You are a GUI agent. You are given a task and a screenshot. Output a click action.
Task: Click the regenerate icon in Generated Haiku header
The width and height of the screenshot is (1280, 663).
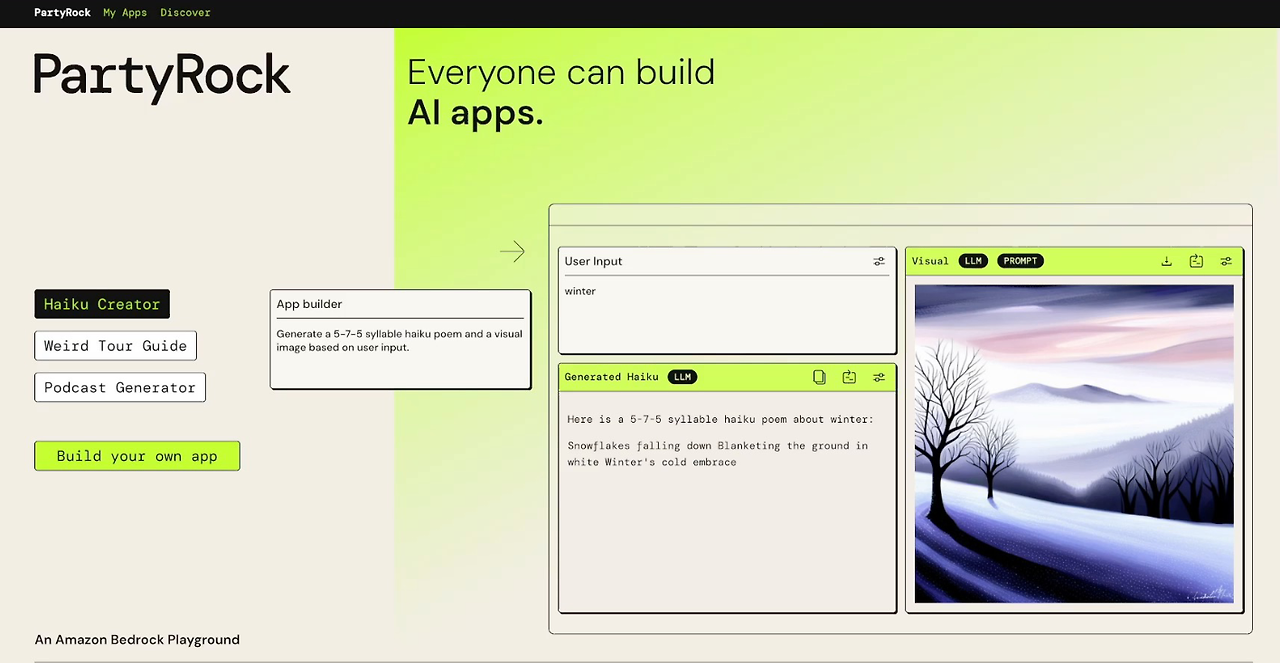click(849, 377)
